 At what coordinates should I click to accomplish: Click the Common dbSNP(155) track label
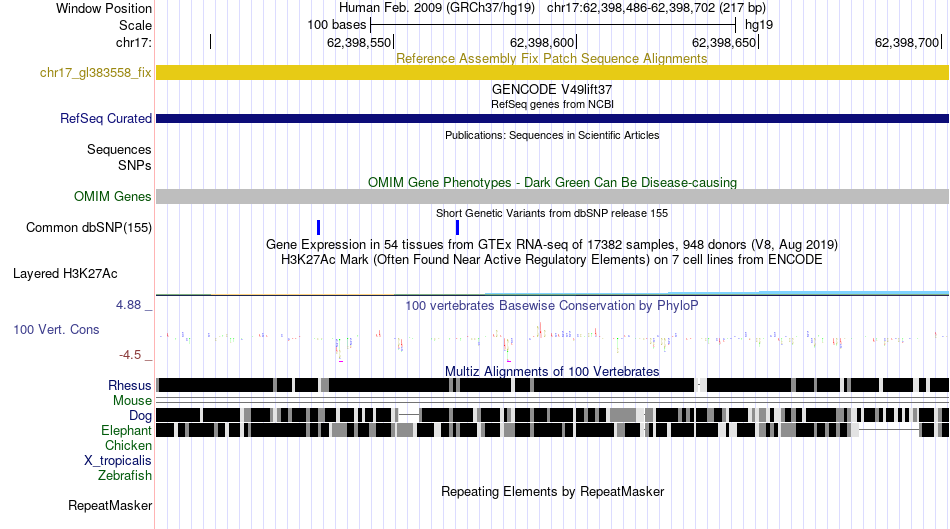click(x=88, y=228)
